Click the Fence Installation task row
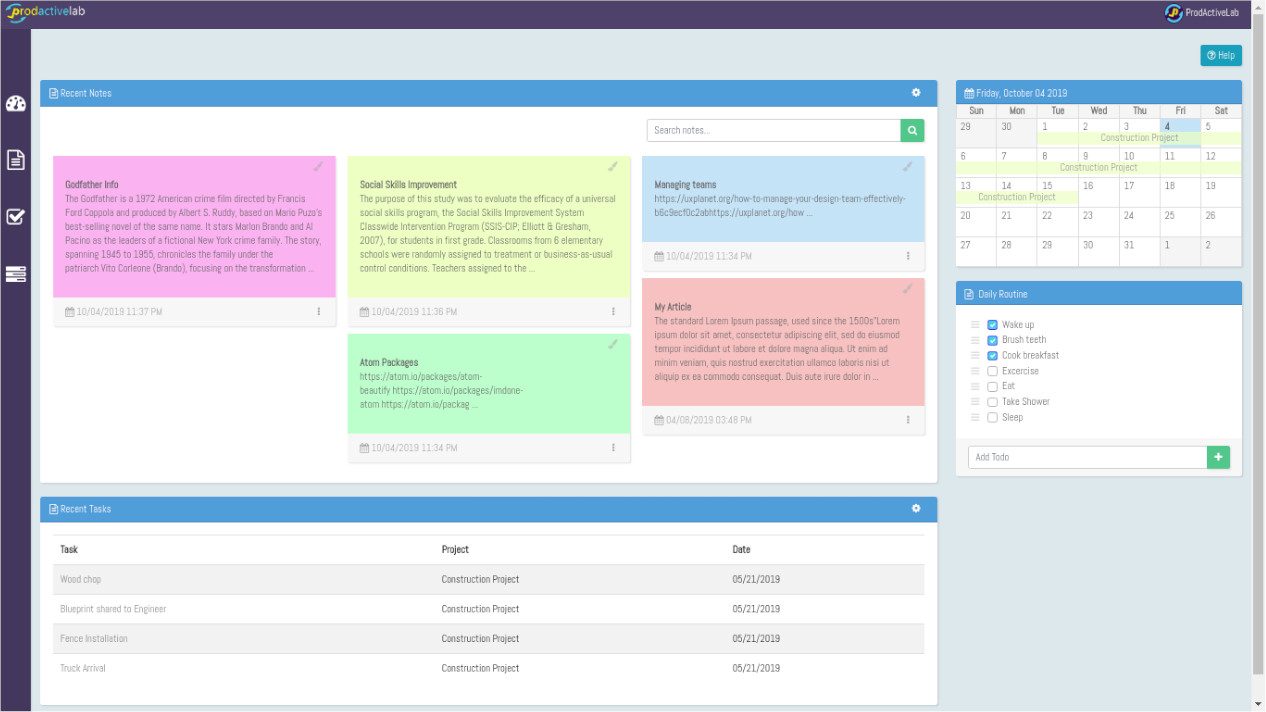The height and width of the screenshot is (712, 1266). click(x=489, y=638)
